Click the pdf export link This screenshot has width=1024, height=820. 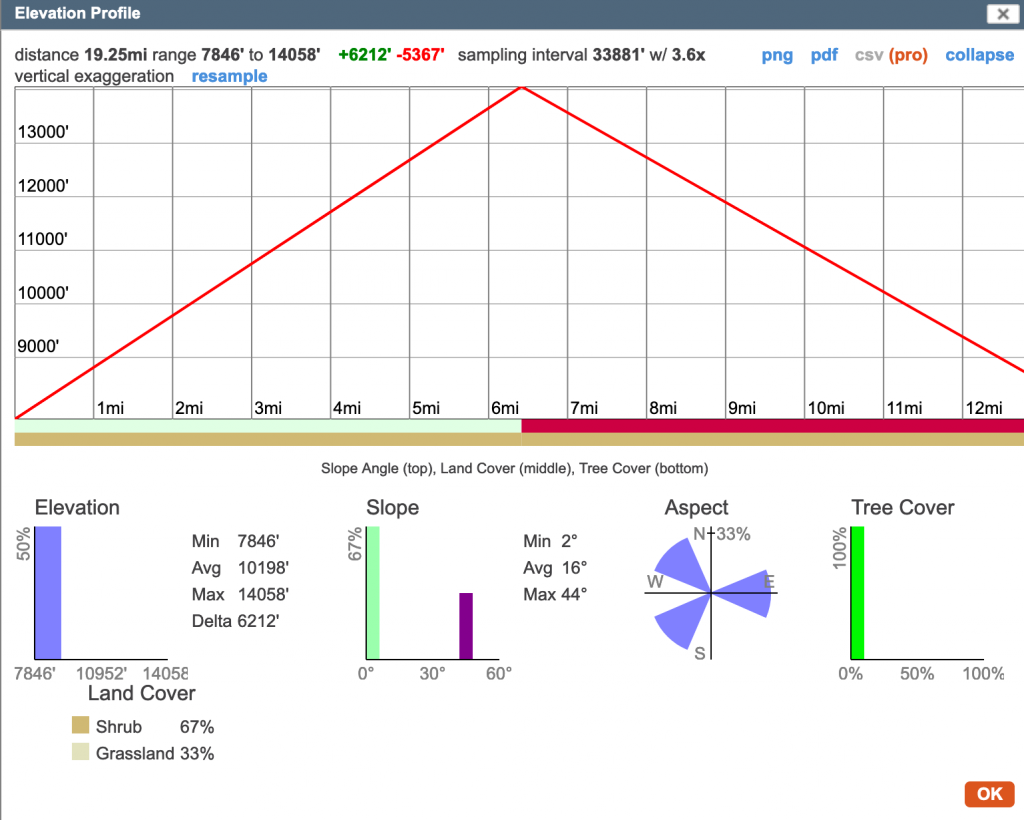click(824, 55)
